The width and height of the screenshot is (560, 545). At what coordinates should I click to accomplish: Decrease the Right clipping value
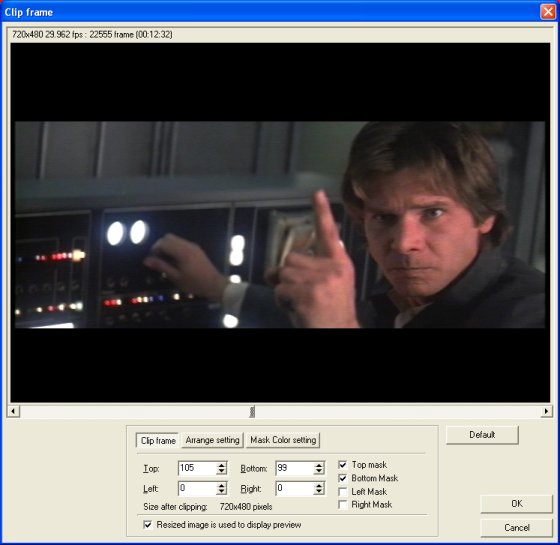pos(319,492)
